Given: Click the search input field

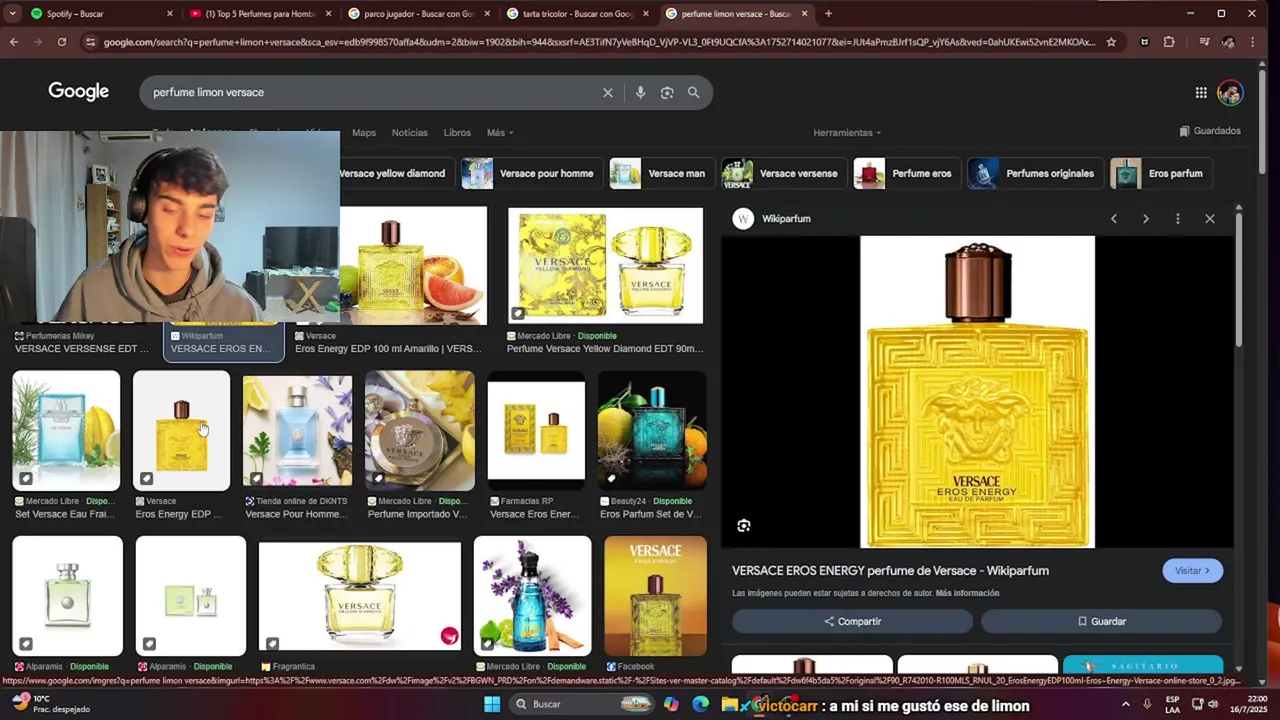Looking at the screenshot, I should click(370, 92).
